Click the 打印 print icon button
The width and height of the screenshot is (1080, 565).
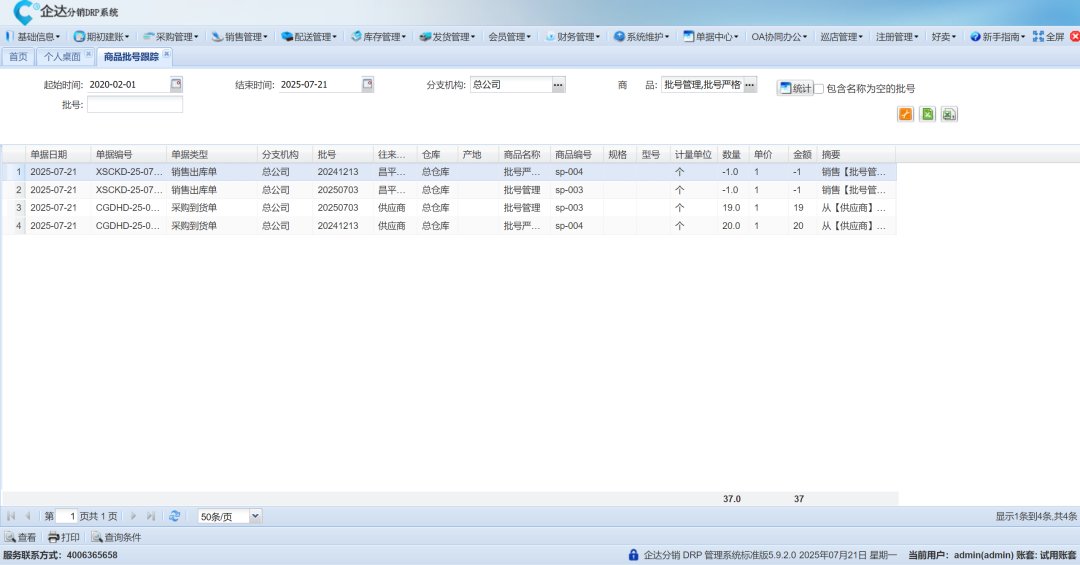coord(64,537)
